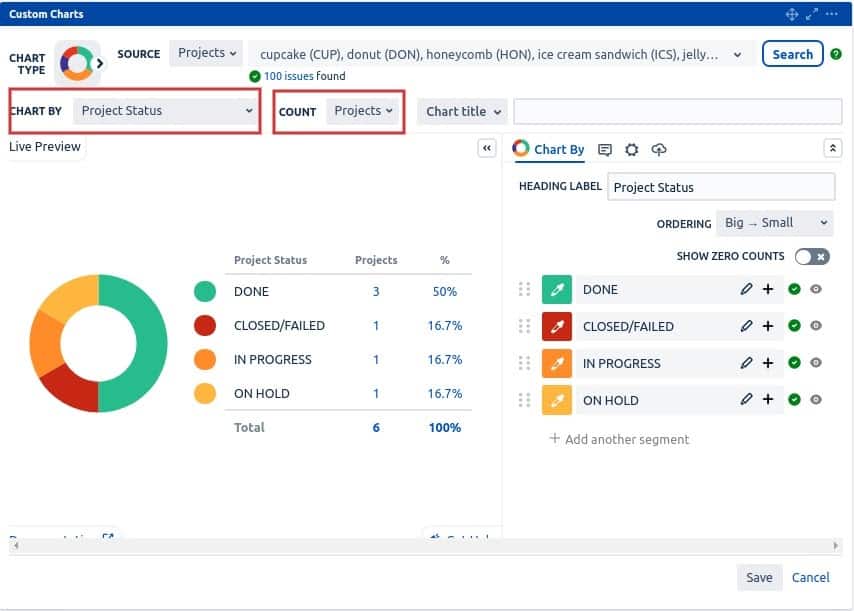Open the Chart title dropdown menu

pos(464,112)
